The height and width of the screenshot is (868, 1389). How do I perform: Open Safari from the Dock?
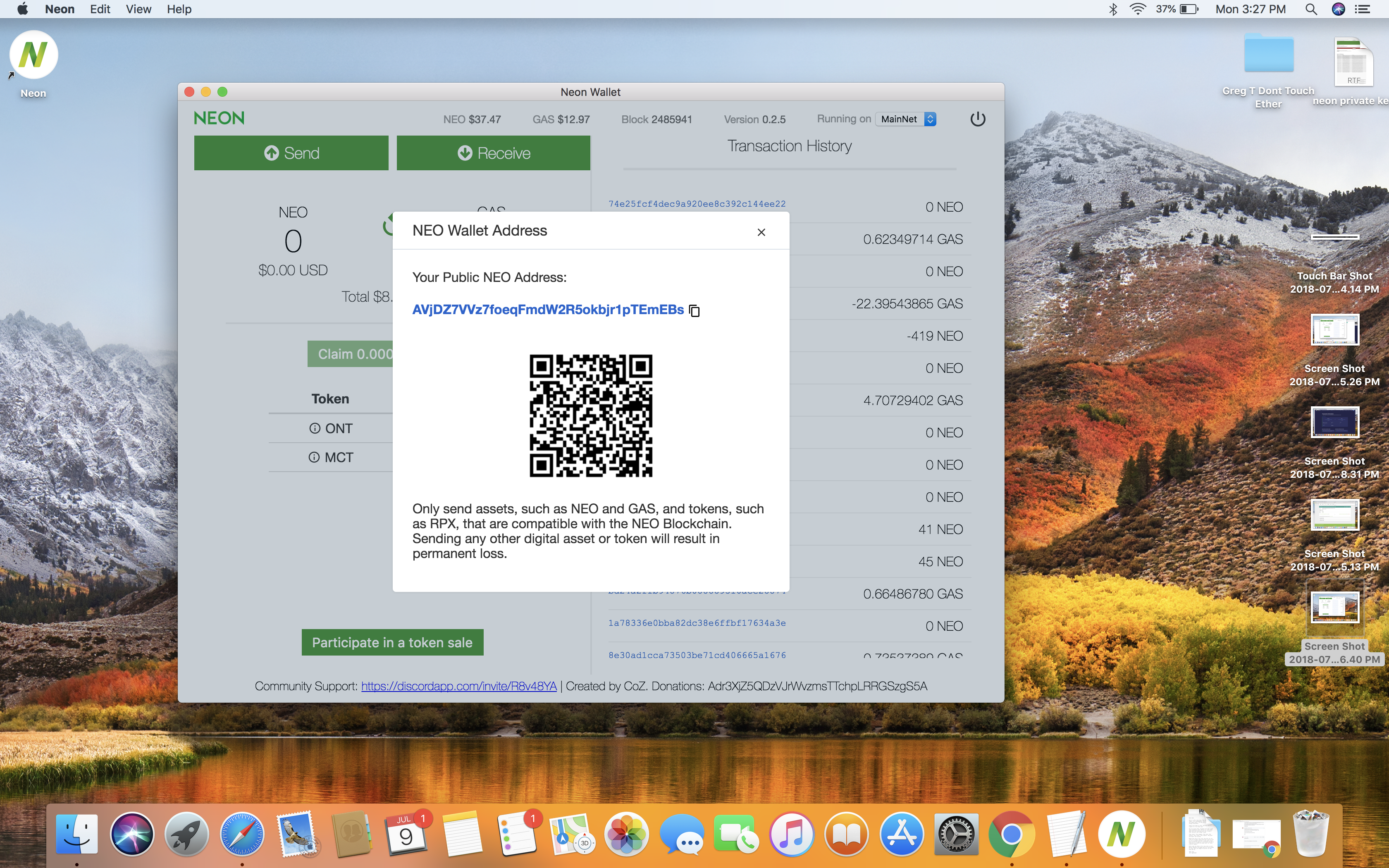click(242, 834)
